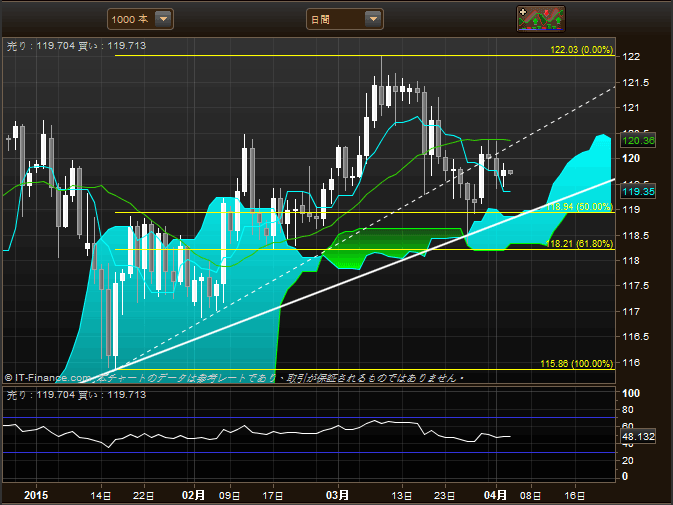Click the 04月 date label on time axis
Viewport: 673px width, 505px height.
tap(495, 495)
